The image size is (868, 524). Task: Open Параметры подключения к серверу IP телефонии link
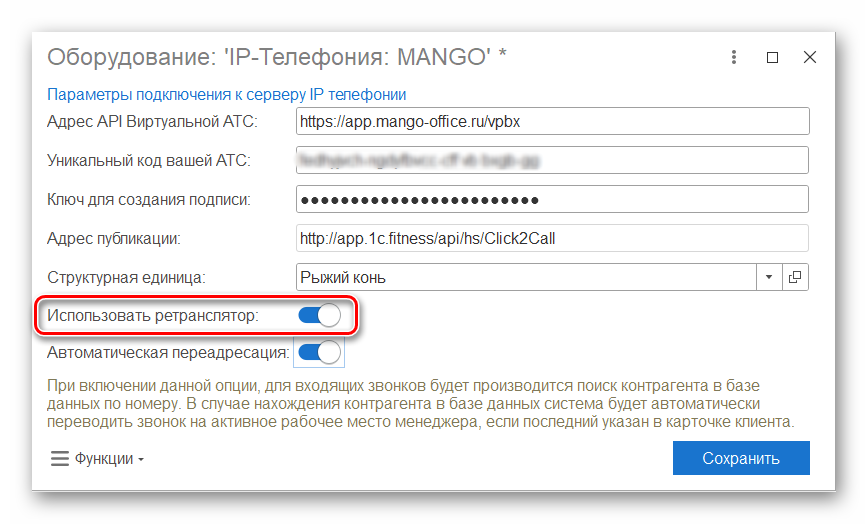coord(226,95)
